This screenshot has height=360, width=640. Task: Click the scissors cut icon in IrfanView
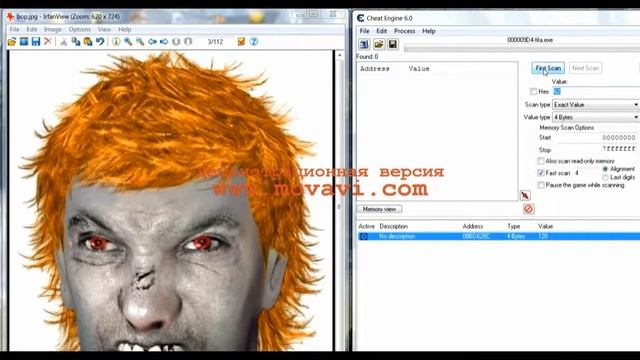(x=63, y=41)
